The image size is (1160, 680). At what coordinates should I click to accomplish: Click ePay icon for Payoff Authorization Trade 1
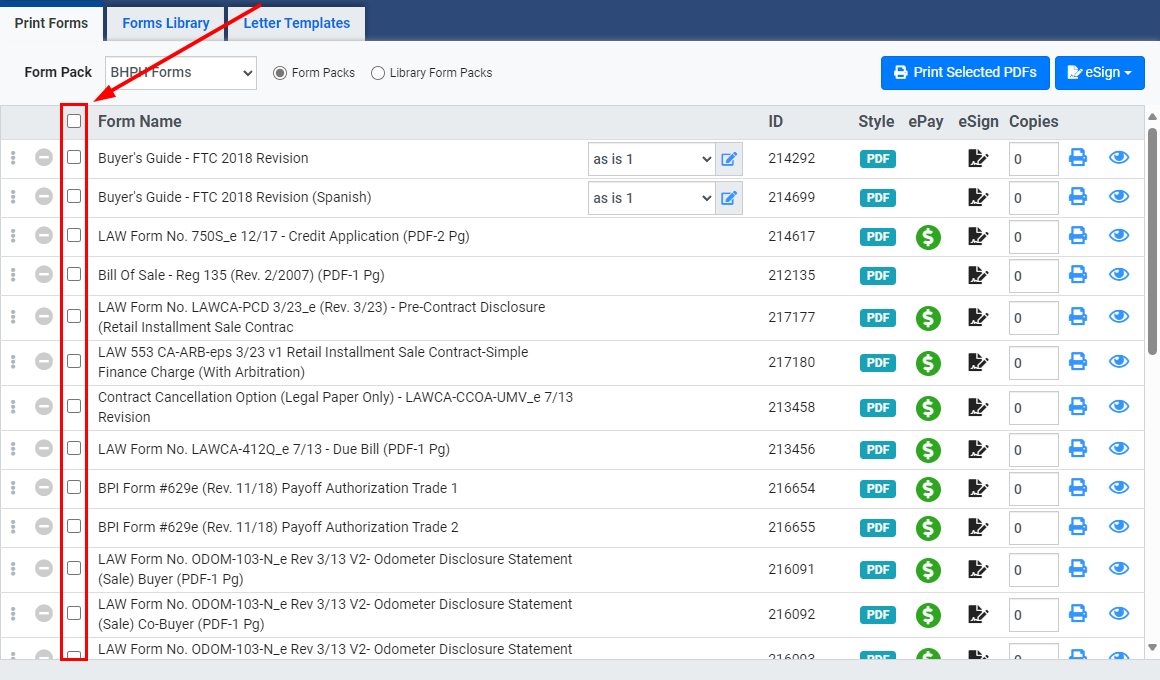928,489
